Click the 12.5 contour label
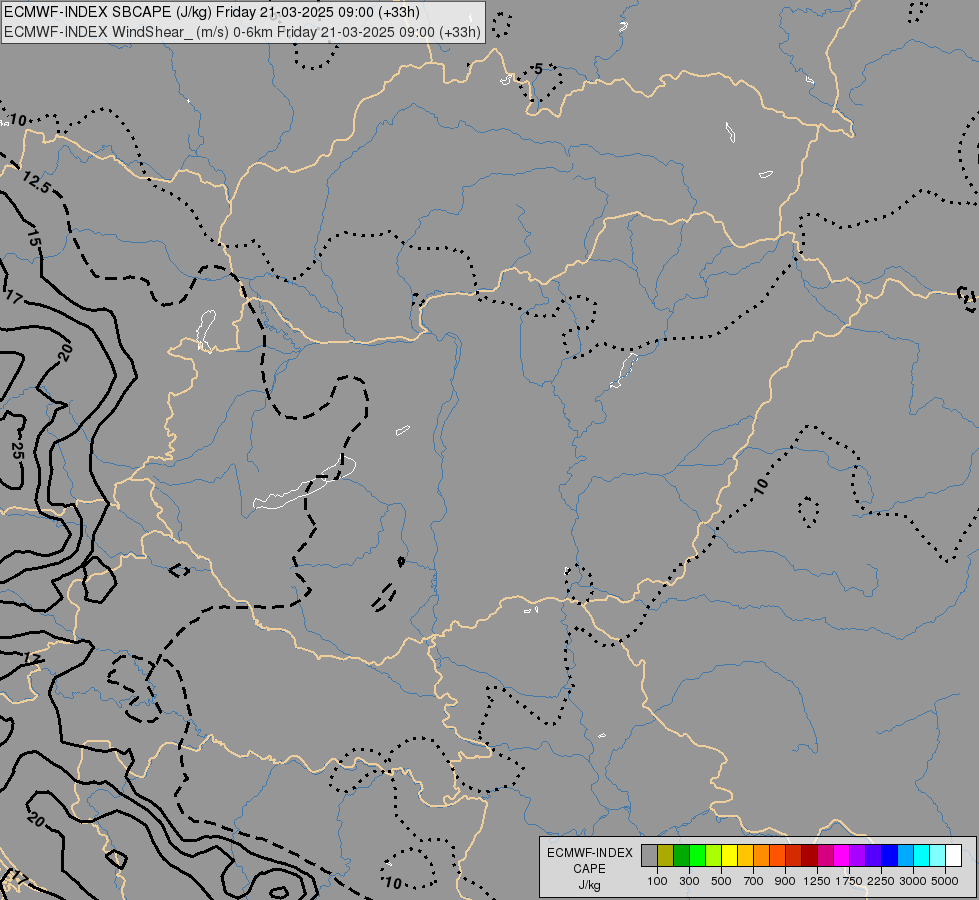Screen dimensions: 979x900 (36, 182)
